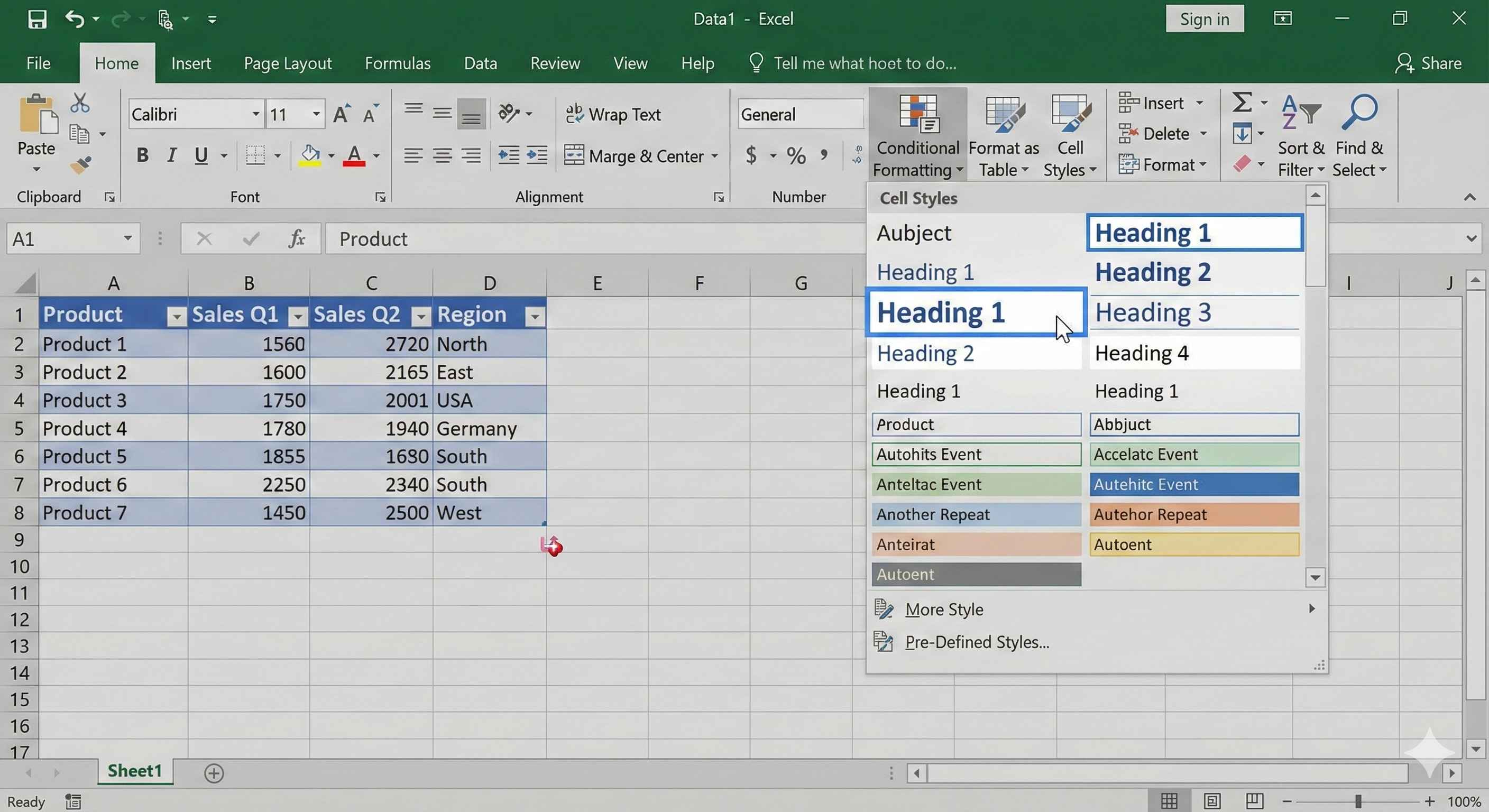Screen dimensions: 1489x812
Task: Open Conditional Formatting menu
Action: 917,135
